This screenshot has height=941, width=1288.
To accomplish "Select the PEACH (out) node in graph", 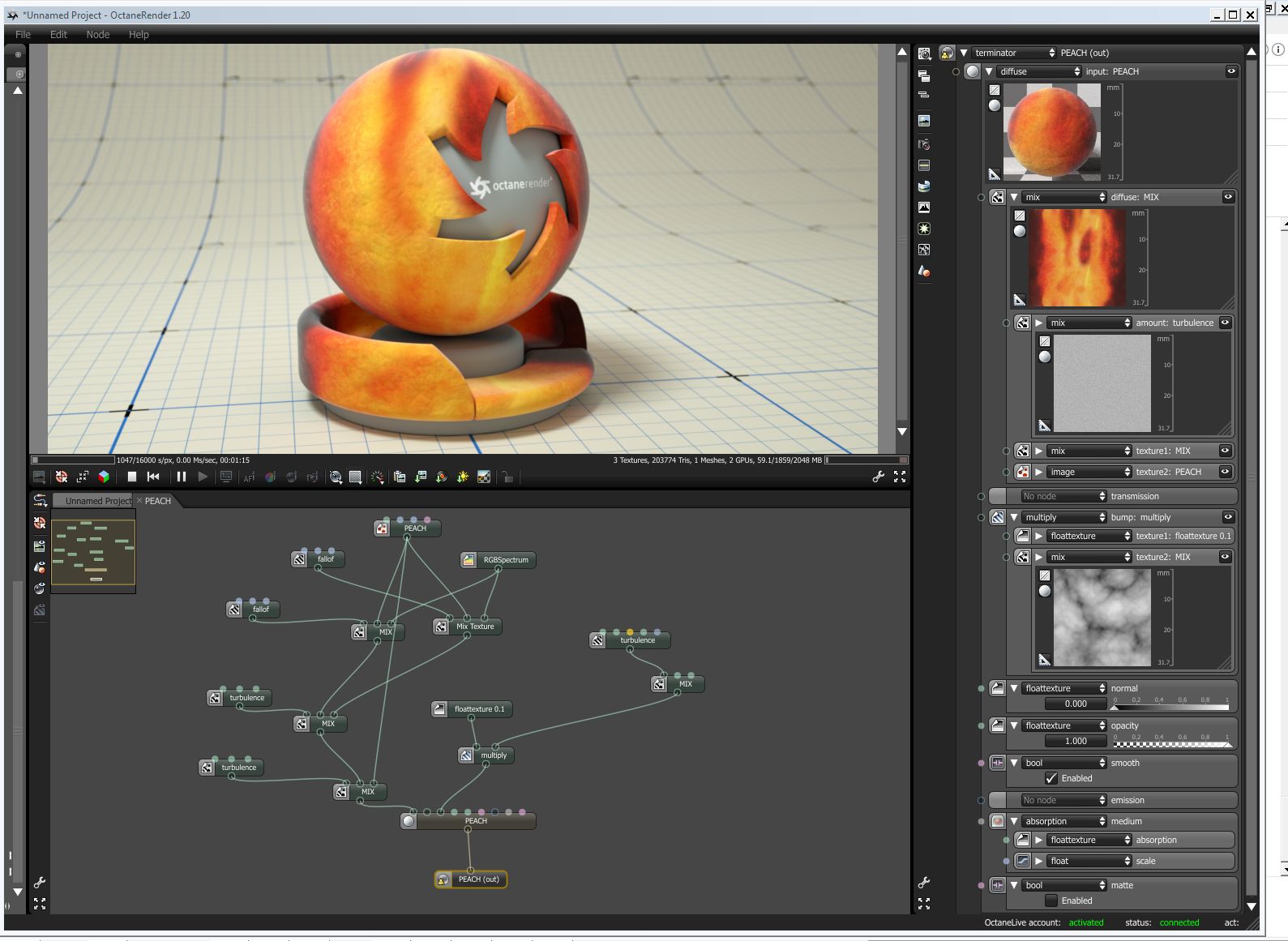I will 471,879.
